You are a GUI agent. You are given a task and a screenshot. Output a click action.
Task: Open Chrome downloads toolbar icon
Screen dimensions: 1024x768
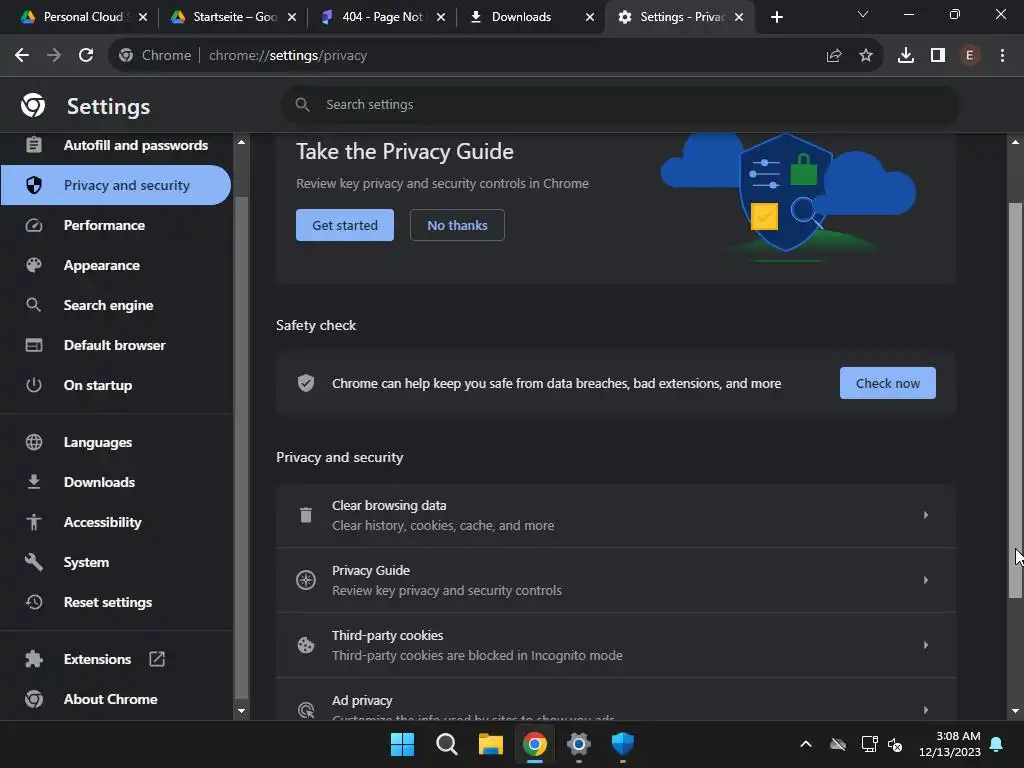906,56
